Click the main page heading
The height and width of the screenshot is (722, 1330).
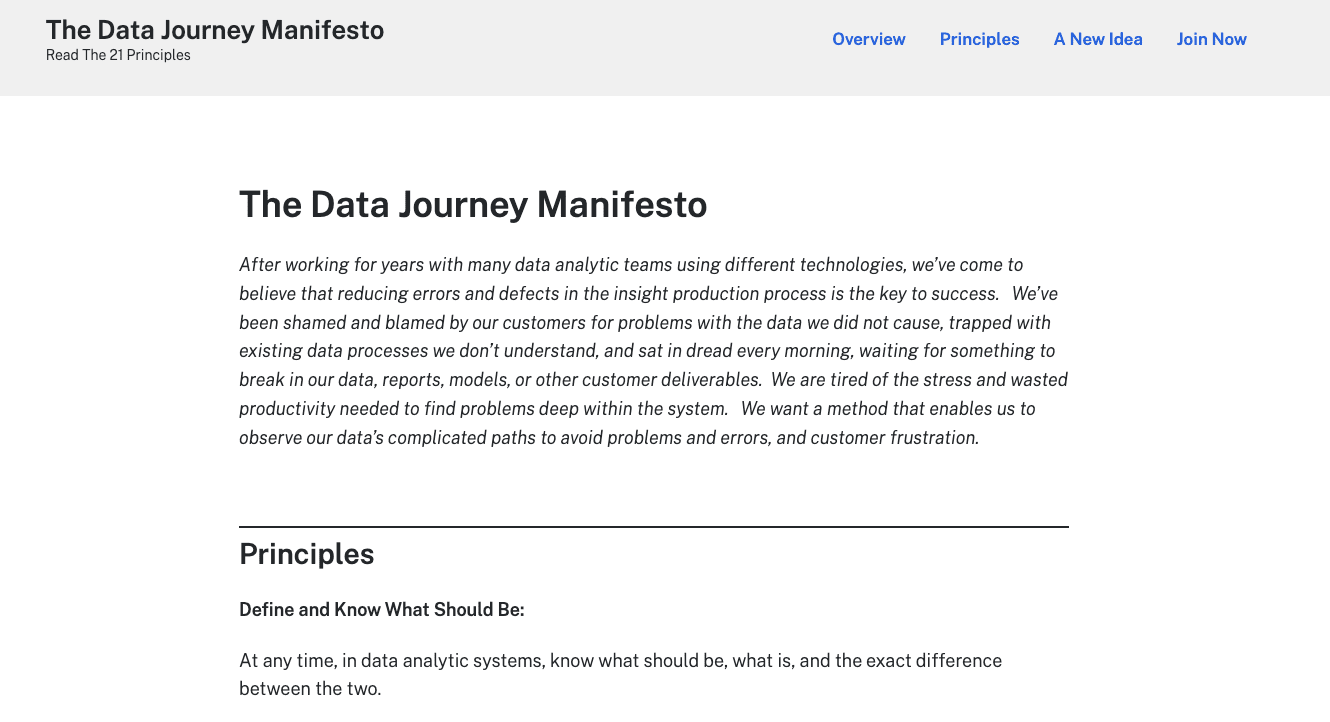(x=473, y=204)
